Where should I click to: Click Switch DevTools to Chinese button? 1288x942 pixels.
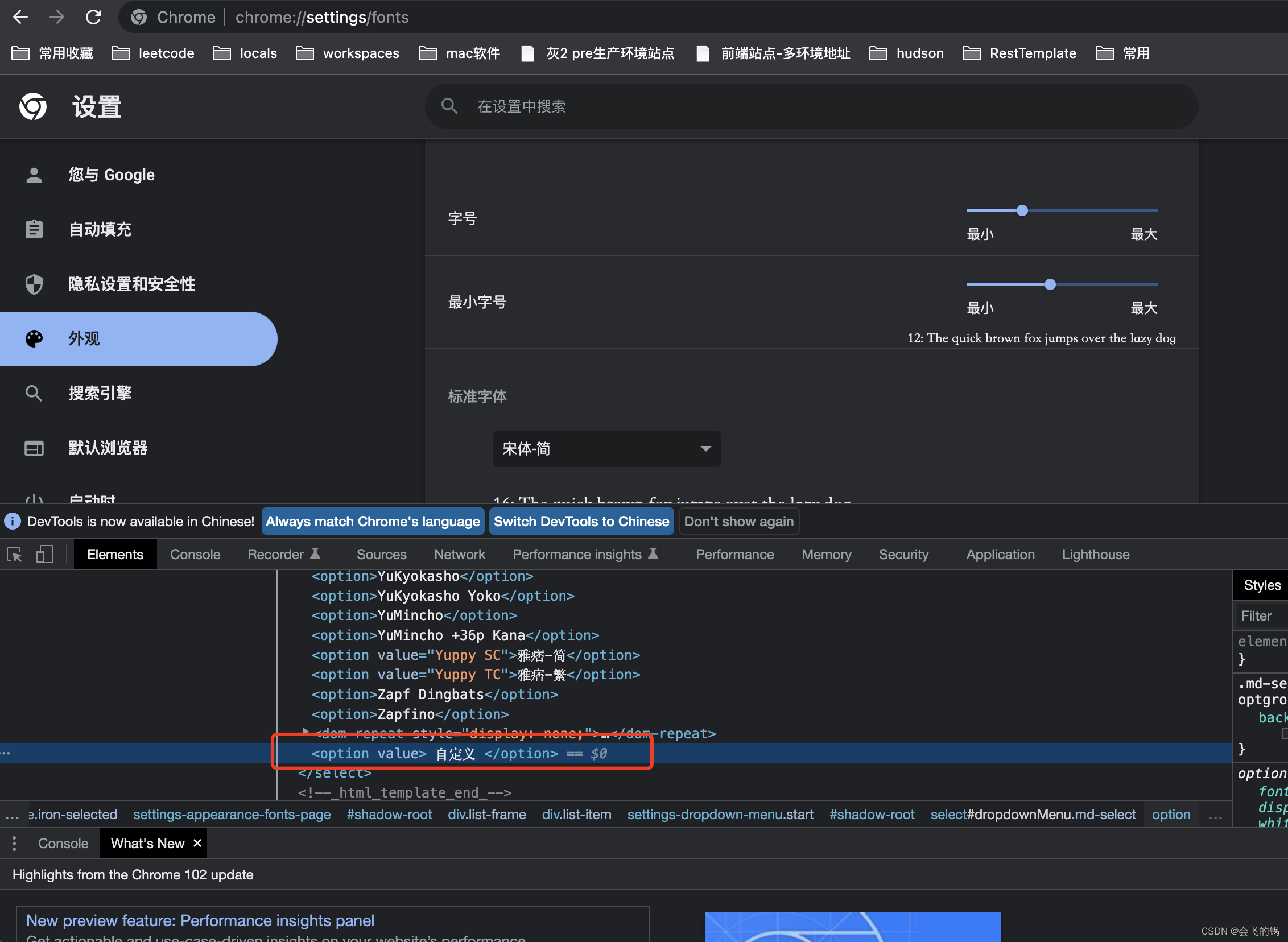tap(581, 521)
